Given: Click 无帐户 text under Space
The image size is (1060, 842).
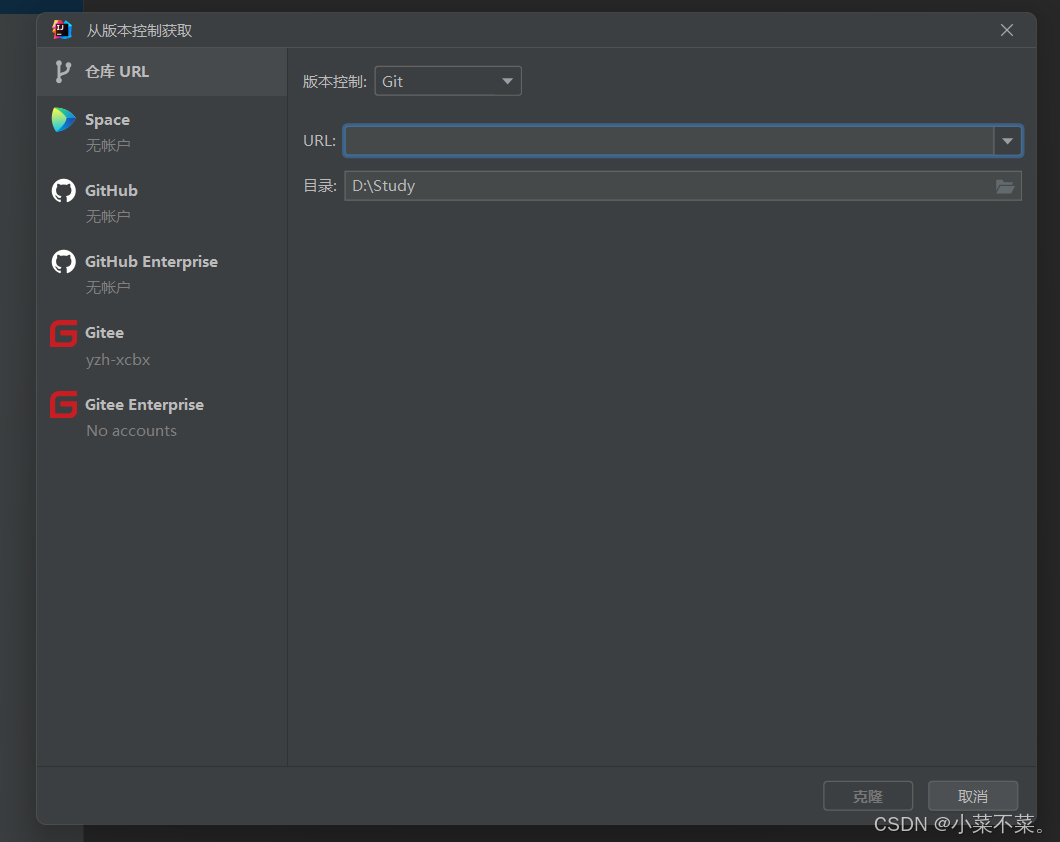Looking at the screenshot, I should click(108, 145).
